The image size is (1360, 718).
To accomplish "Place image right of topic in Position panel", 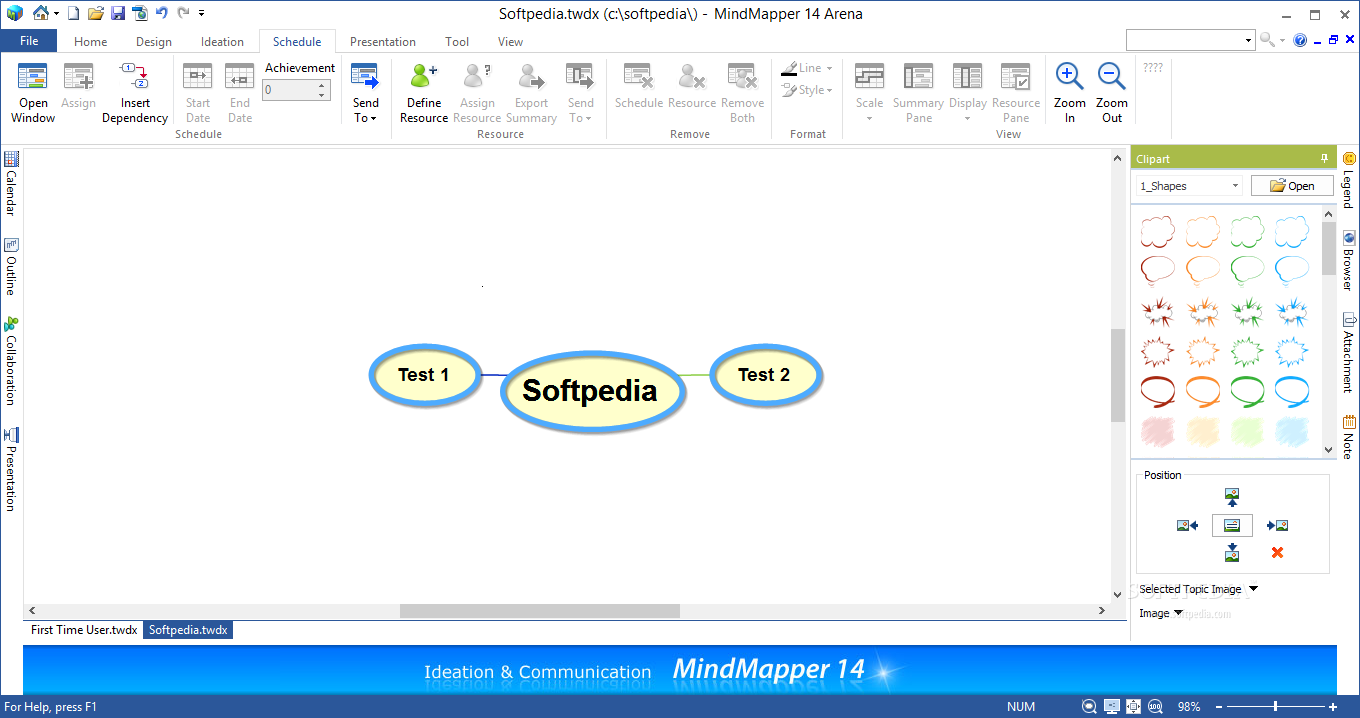I will click(x=1277, y=525).
